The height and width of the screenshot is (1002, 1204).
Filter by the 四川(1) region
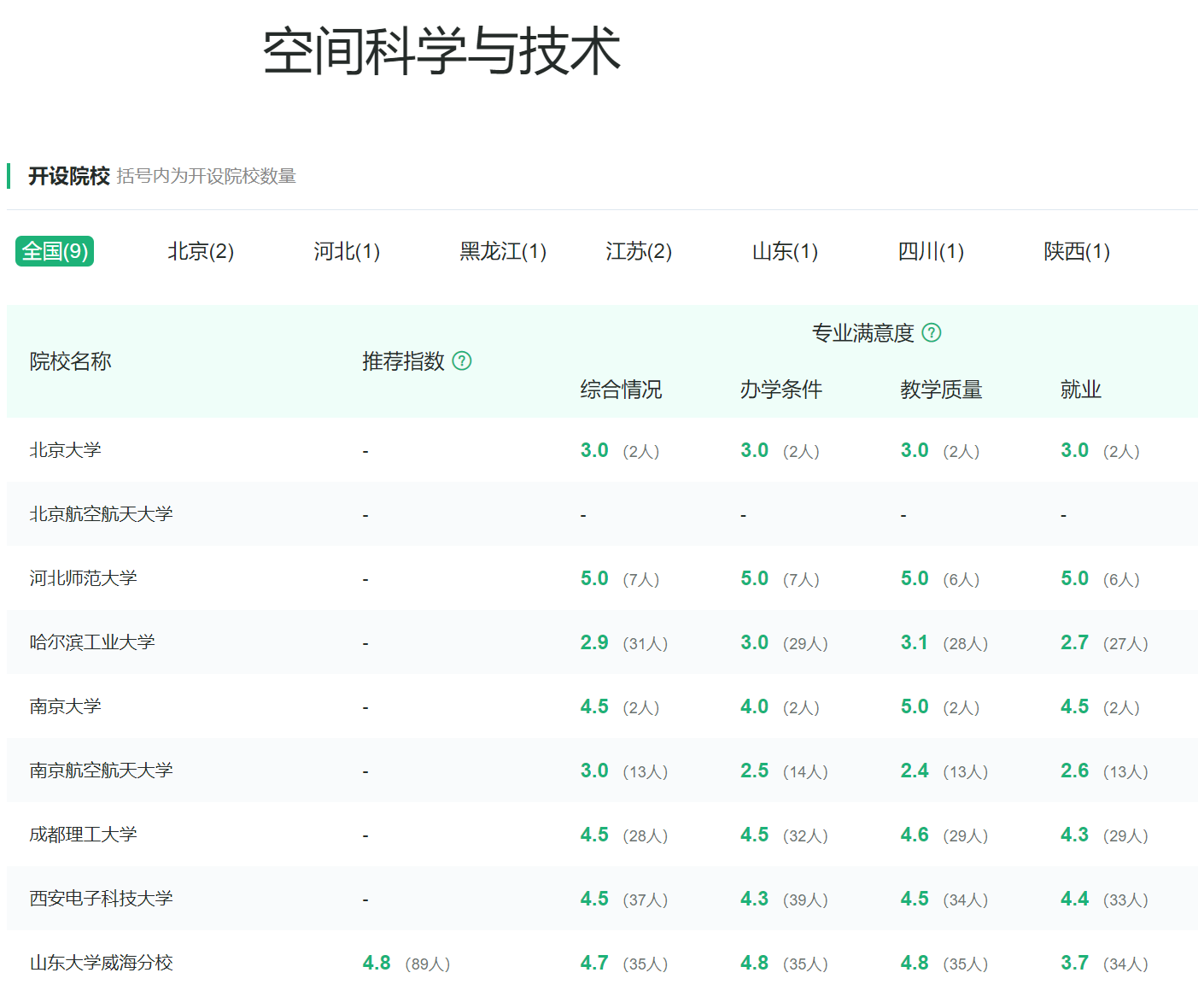(x=930, y=251)
